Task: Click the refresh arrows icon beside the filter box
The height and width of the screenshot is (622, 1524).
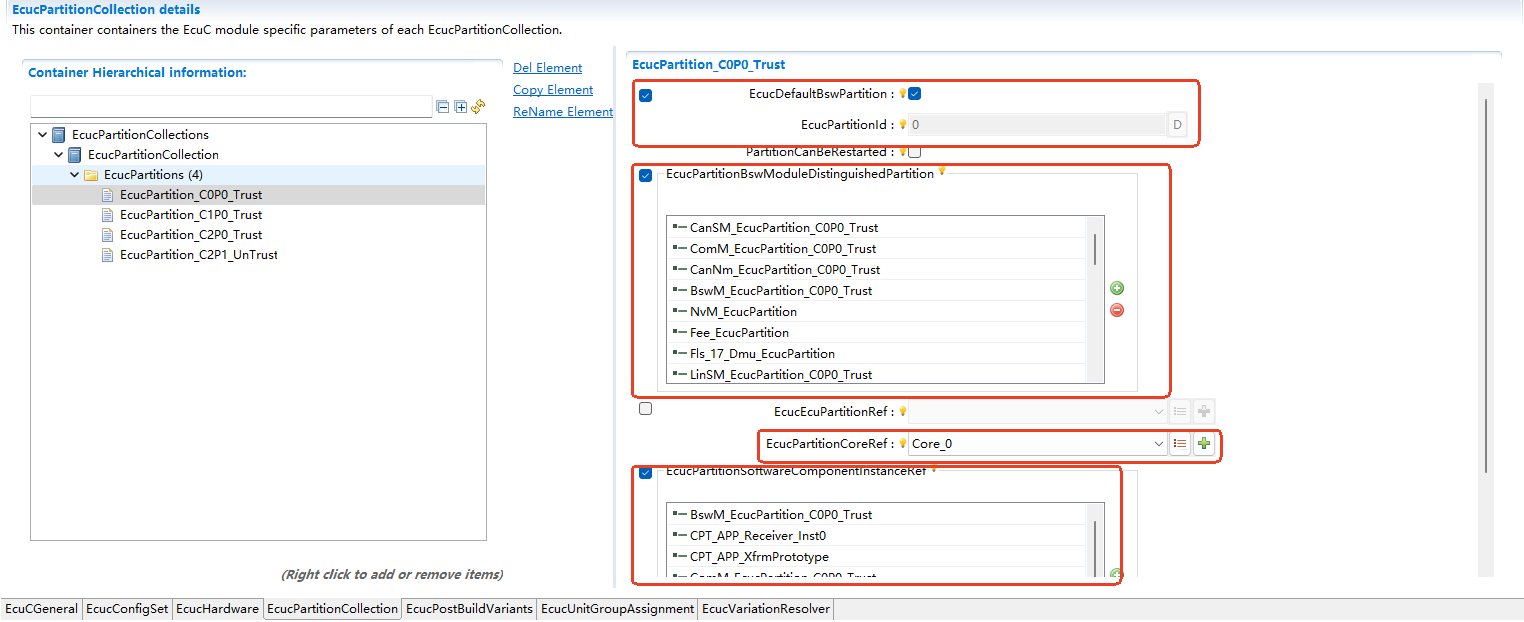Action: pos(478,107)
